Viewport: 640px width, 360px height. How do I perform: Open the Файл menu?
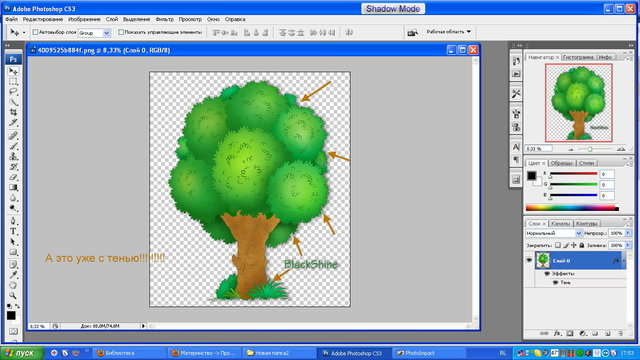pyautogui.click(x=11, y=19)
